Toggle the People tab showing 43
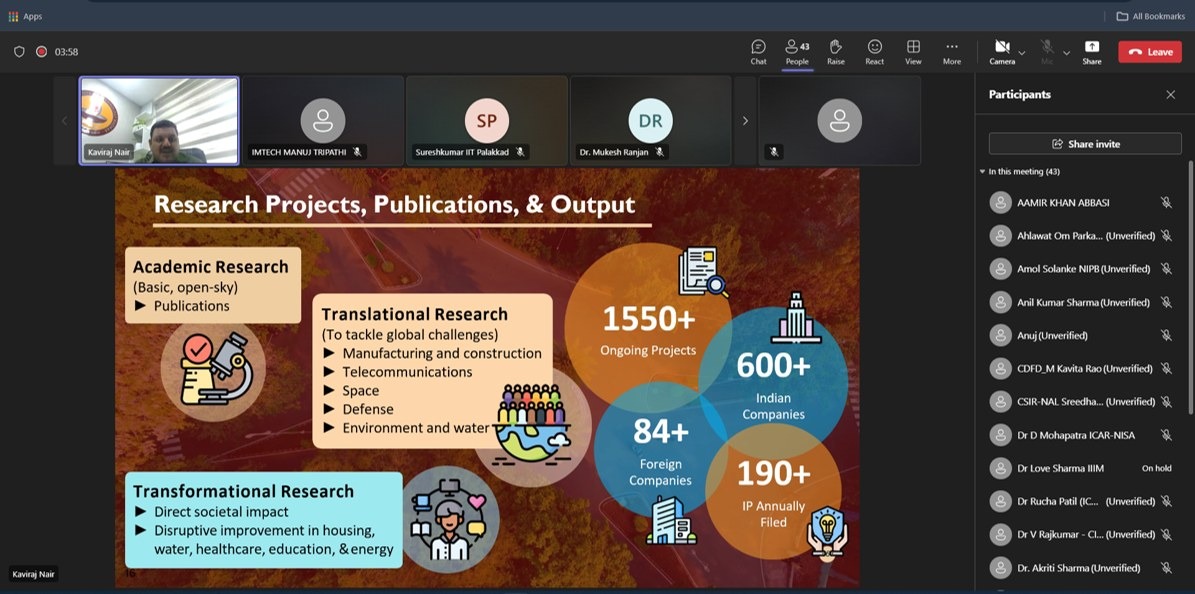The height and width of the screenshot is (594, 1195). (797, 52)
